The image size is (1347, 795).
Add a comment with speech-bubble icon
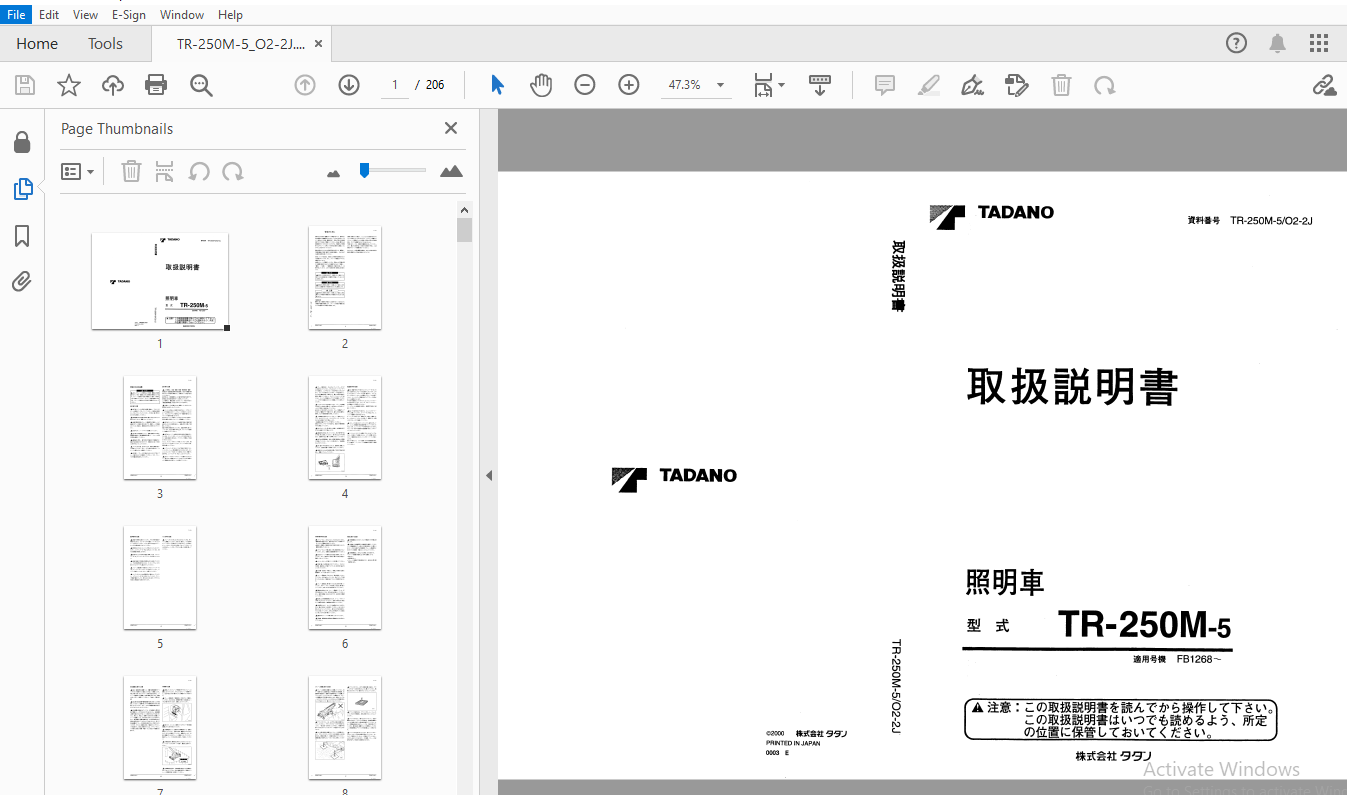[885, 85]
